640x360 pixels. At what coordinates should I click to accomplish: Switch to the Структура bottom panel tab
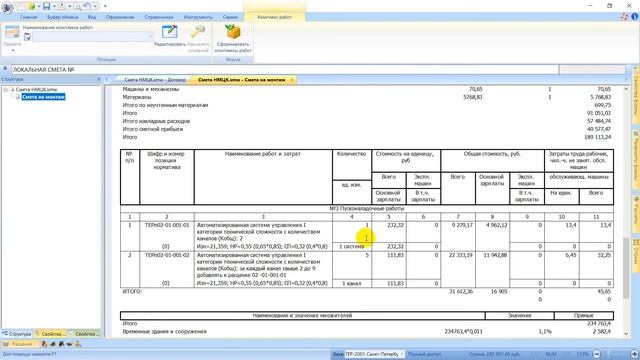click(x=17, y=334)
